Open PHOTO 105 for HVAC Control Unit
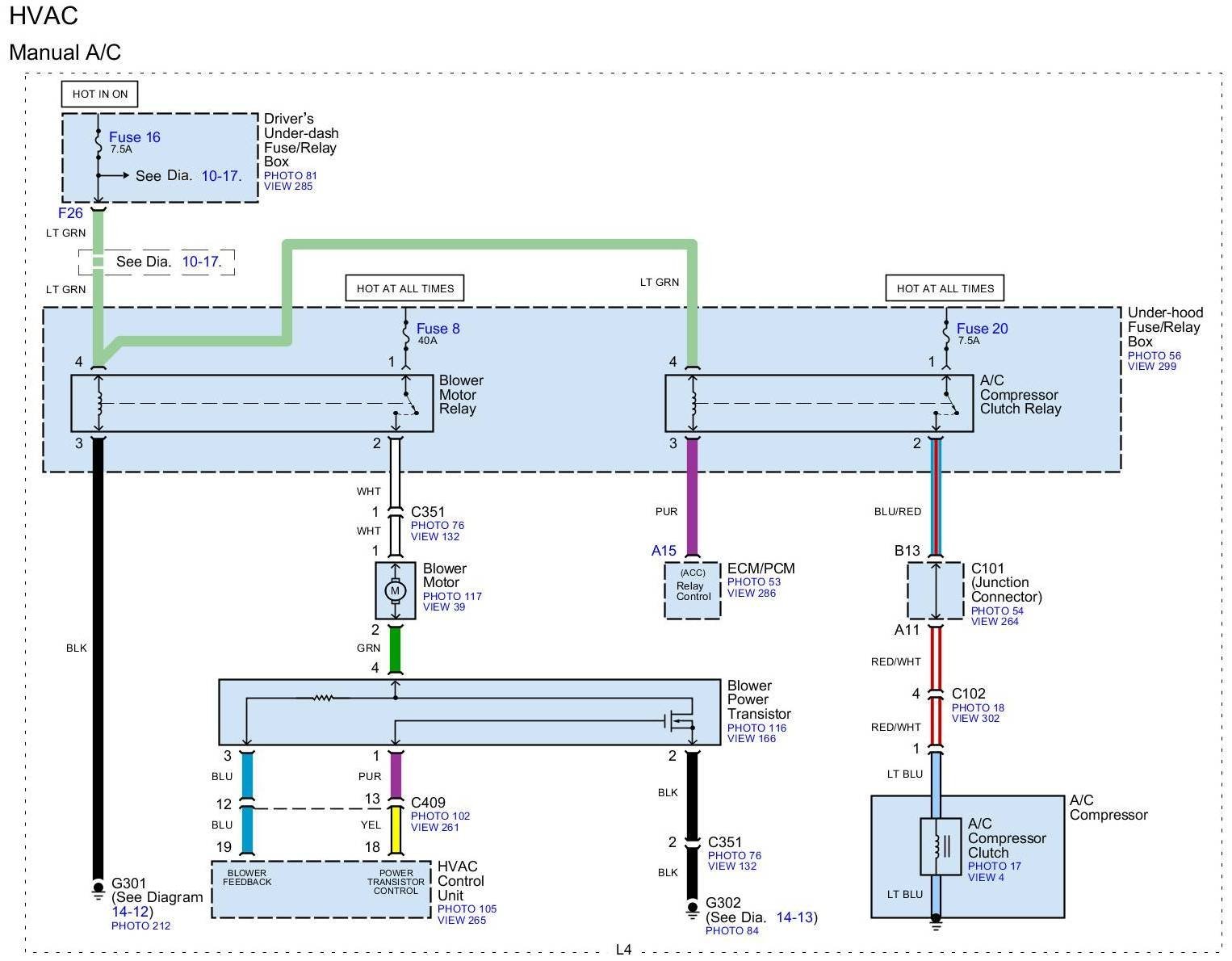This screenshot has height=961, width=1232. coord(467,909)
